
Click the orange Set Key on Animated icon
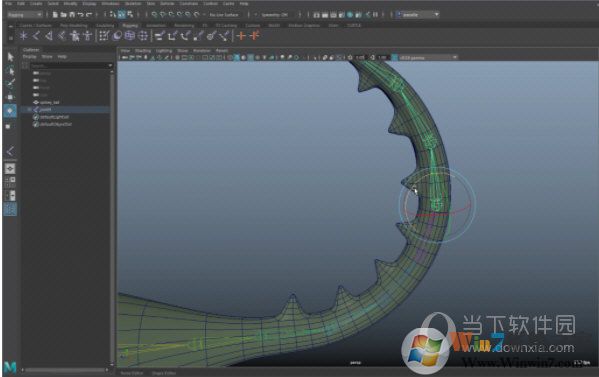254,36
